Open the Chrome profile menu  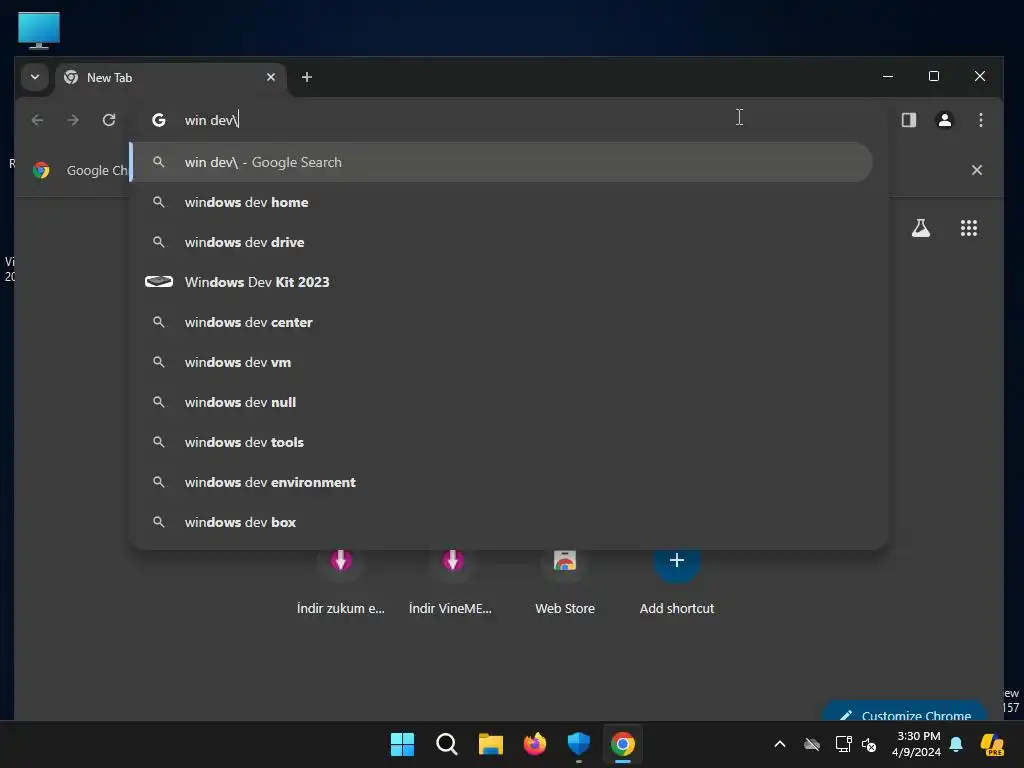point(944,120)
